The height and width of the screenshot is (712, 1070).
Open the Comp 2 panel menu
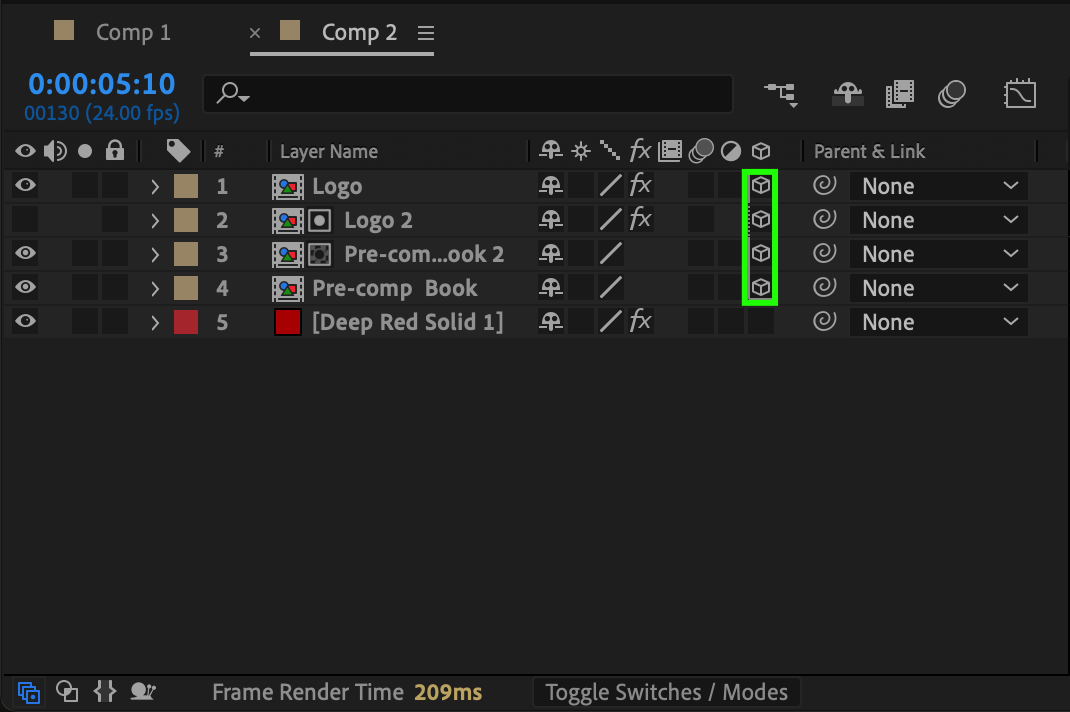426,33
